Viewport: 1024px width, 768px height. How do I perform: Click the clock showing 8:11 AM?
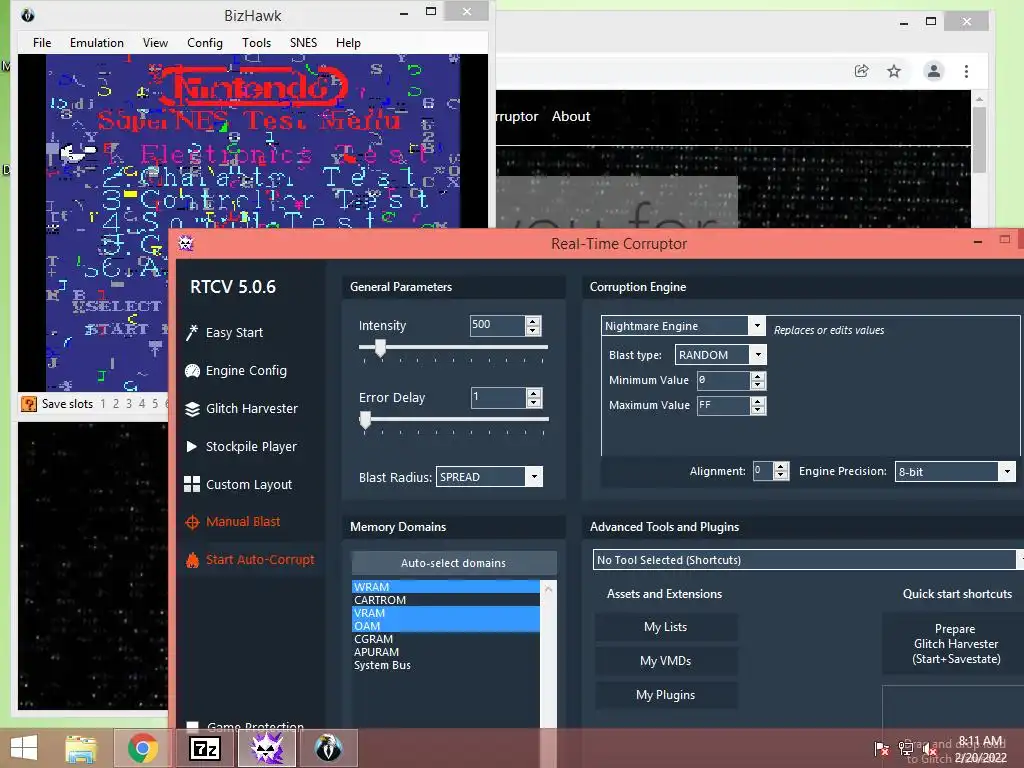[x=980, y=741]
